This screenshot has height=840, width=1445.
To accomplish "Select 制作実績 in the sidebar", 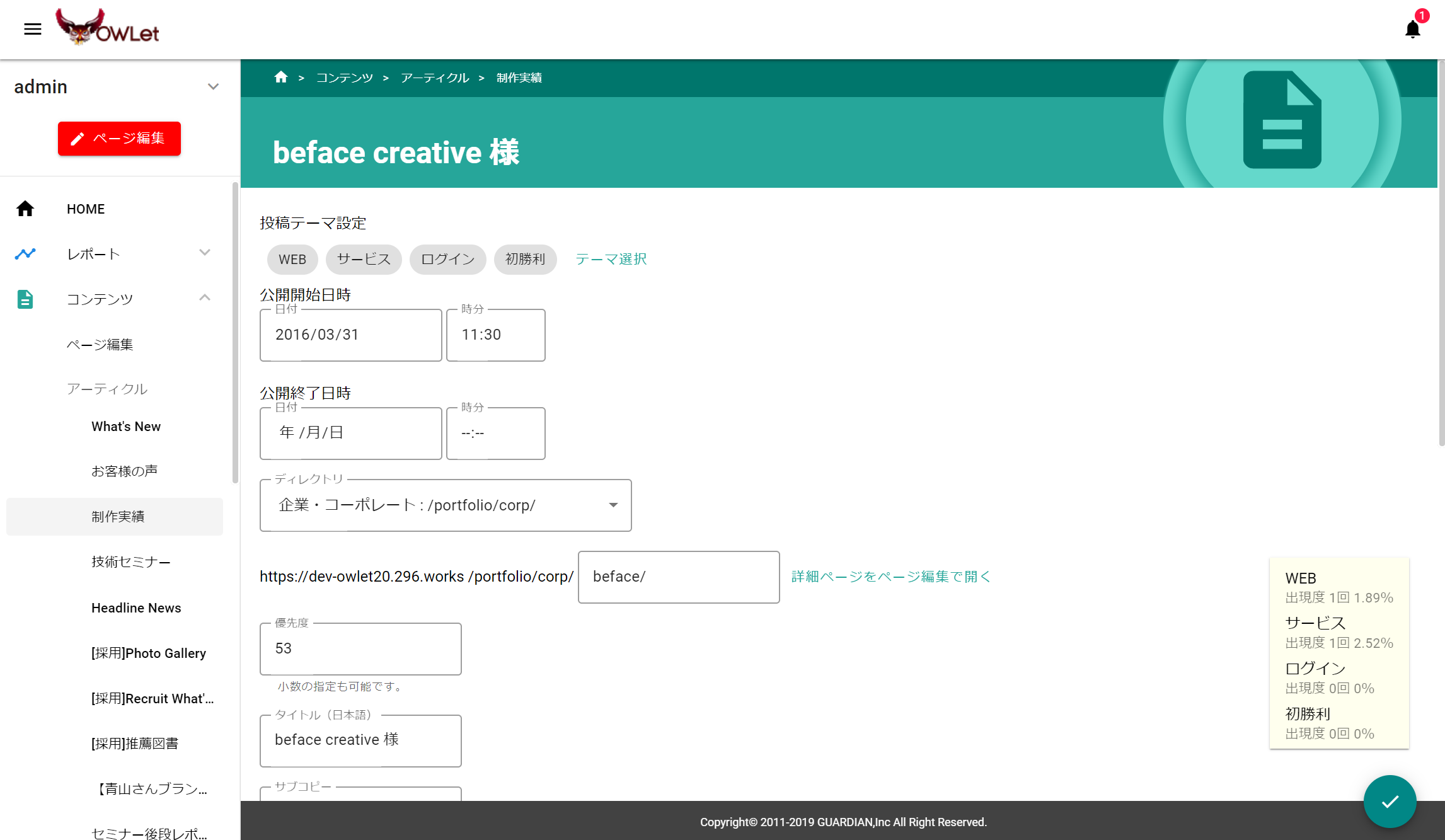I will pos(115,517).
